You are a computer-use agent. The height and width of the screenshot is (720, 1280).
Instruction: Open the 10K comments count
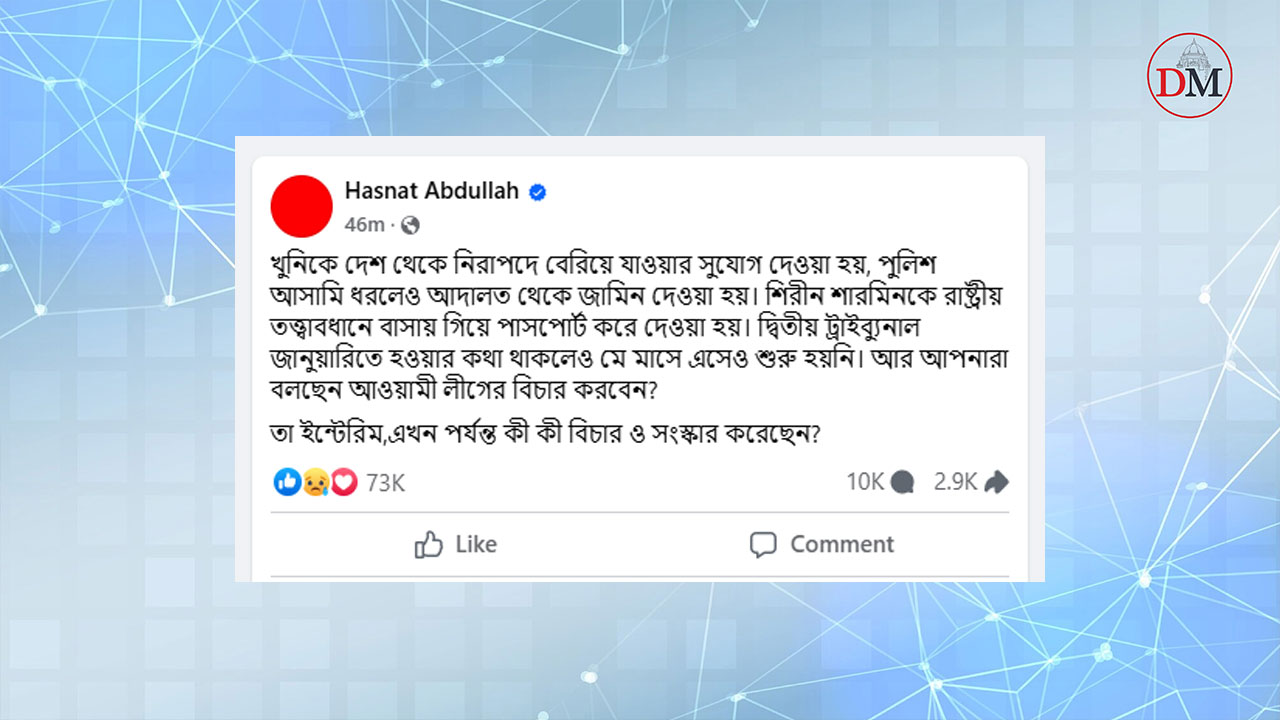coord(865,482)
